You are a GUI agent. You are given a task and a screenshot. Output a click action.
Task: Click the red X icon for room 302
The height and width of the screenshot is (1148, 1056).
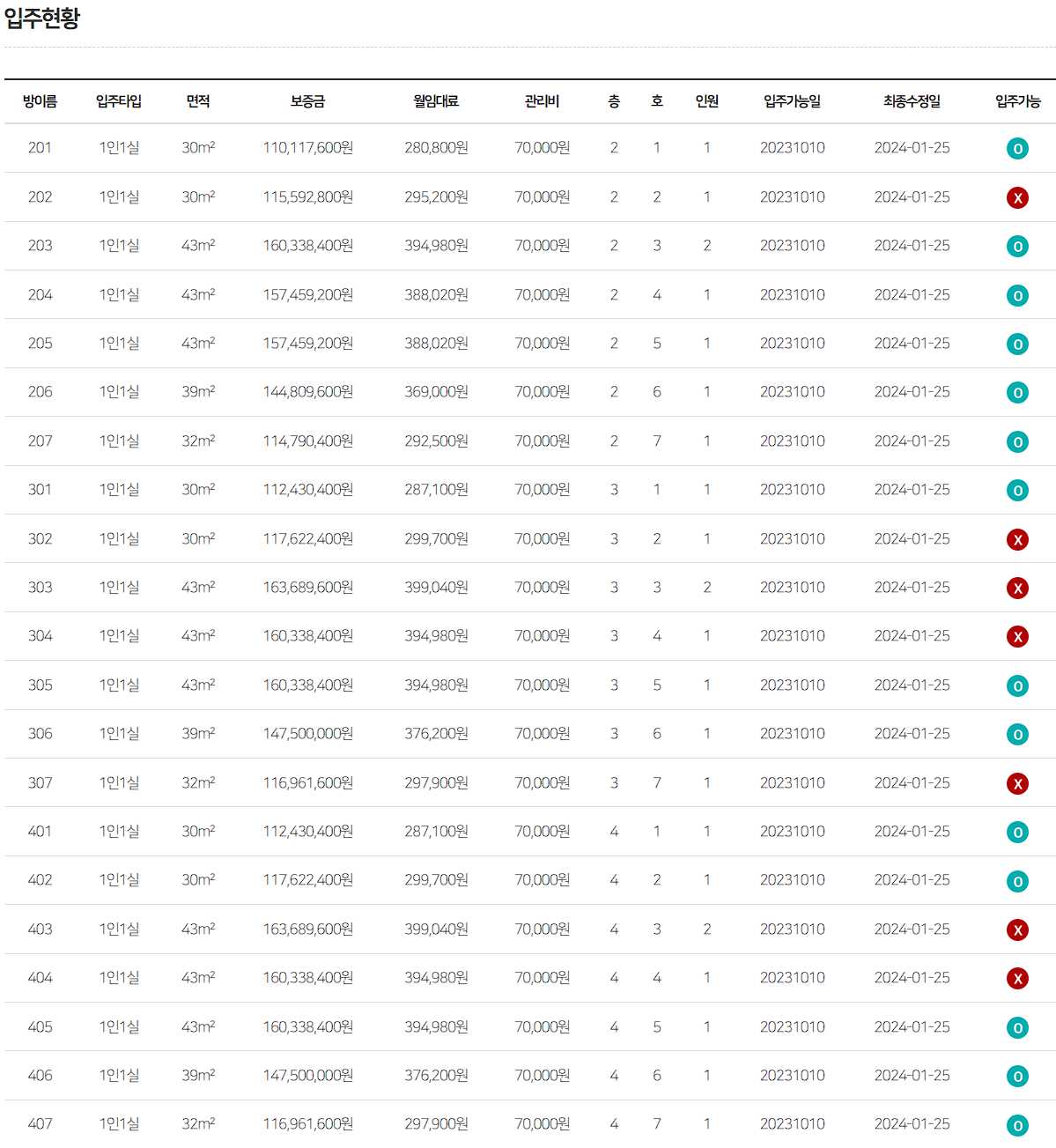click(1017, 539)
